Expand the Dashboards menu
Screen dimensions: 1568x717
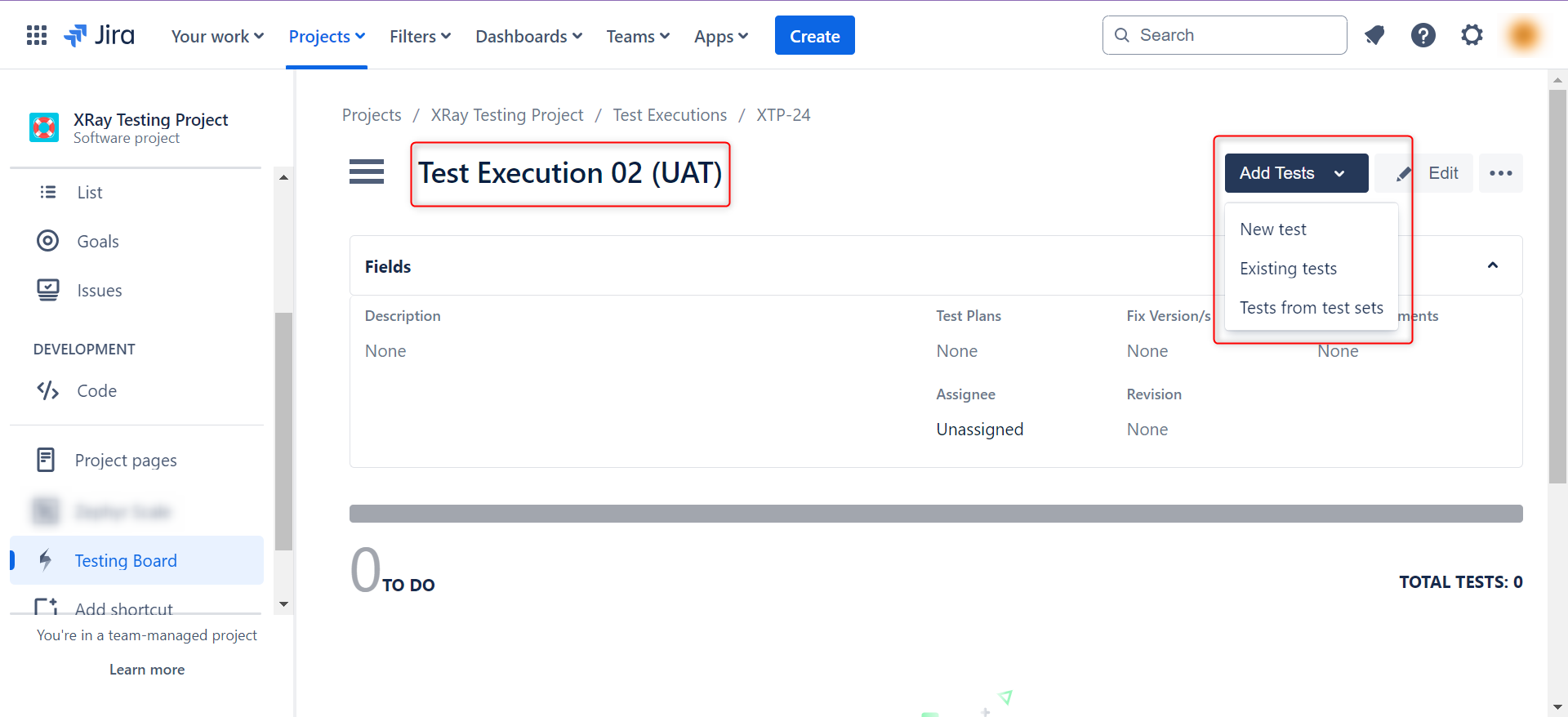point(528,37)
